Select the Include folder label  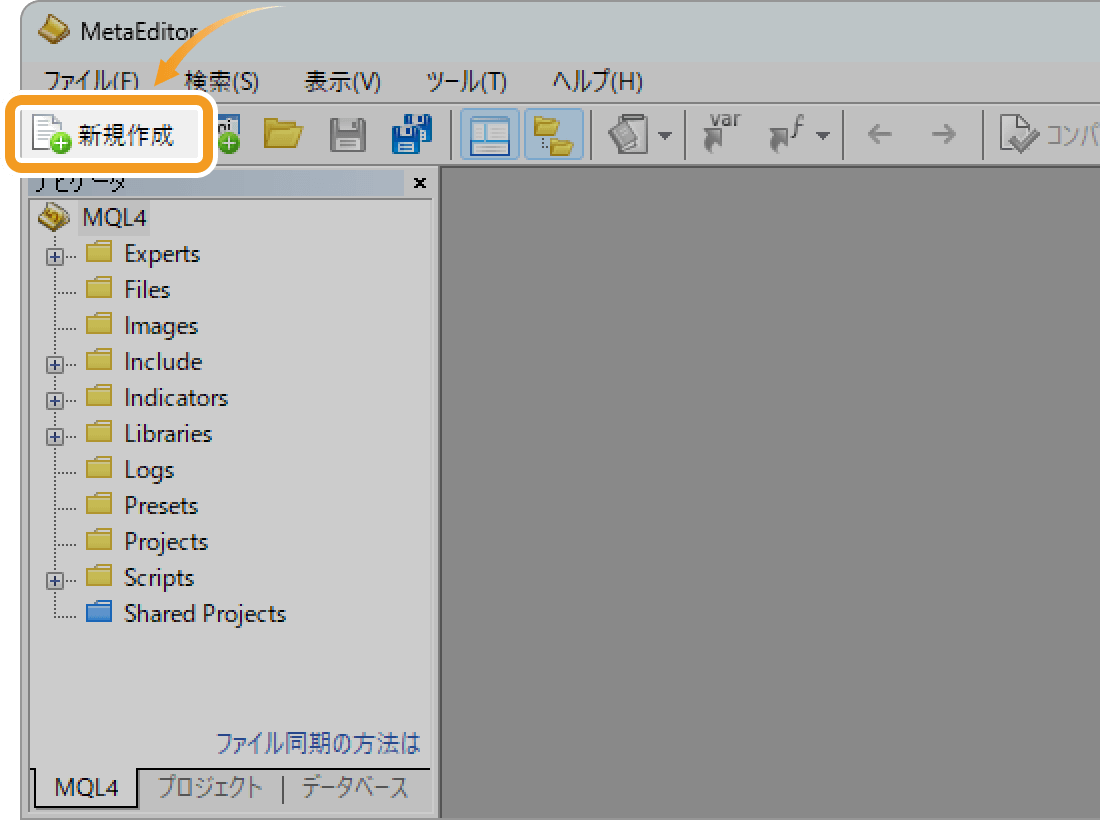pyautogui.click(x=163, y=362)
